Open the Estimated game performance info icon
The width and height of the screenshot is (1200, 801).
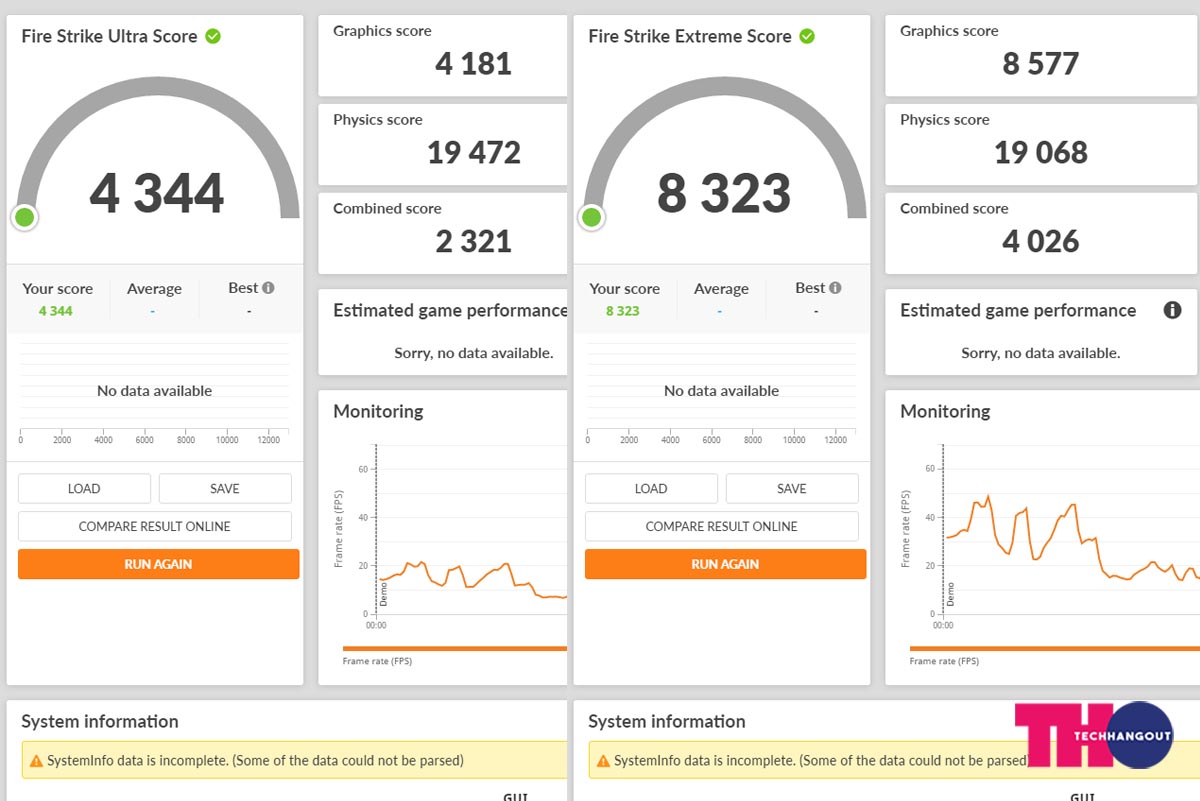1172,310
